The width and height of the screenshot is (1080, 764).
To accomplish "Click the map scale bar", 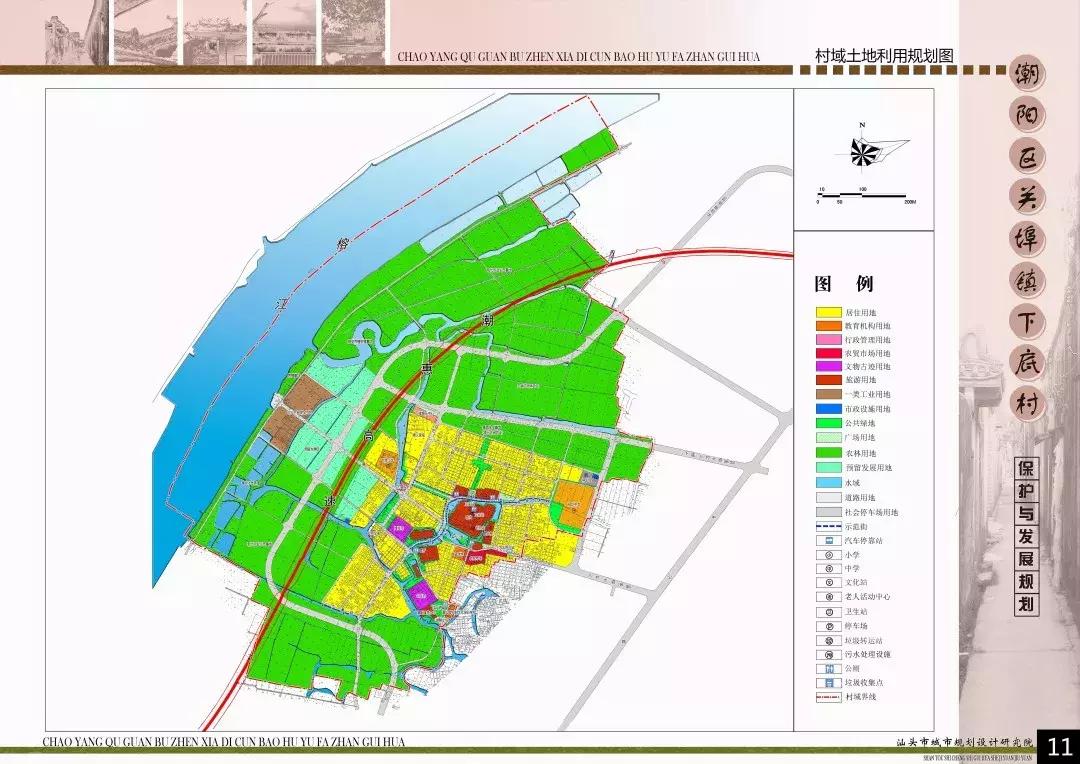I will pos(862,197).
